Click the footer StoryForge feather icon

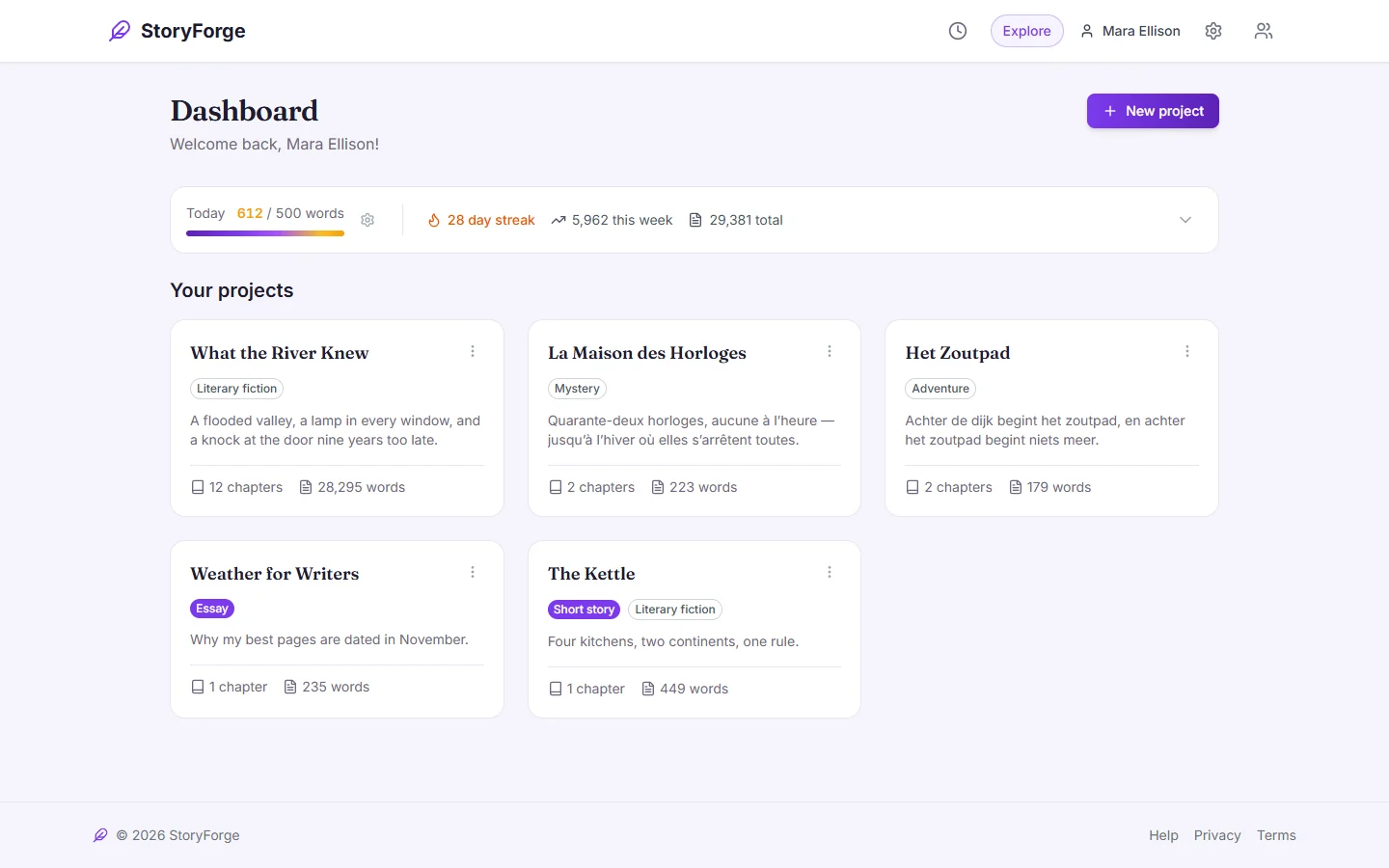pos(100,835)
